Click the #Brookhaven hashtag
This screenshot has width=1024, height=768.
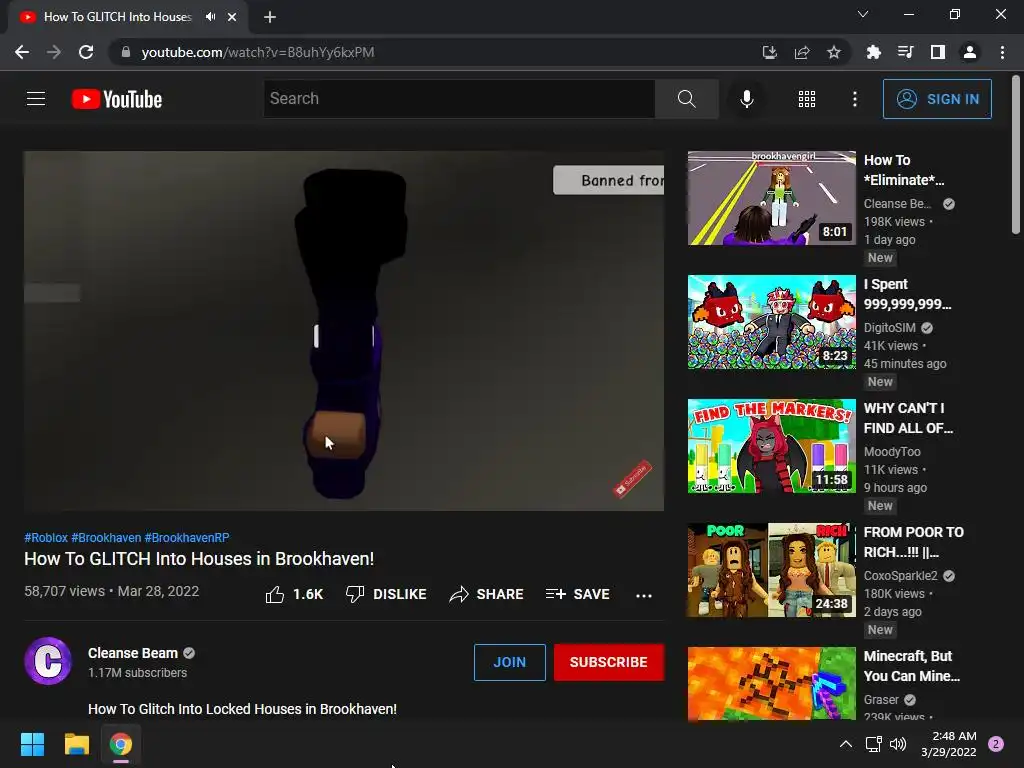point(106,537)
